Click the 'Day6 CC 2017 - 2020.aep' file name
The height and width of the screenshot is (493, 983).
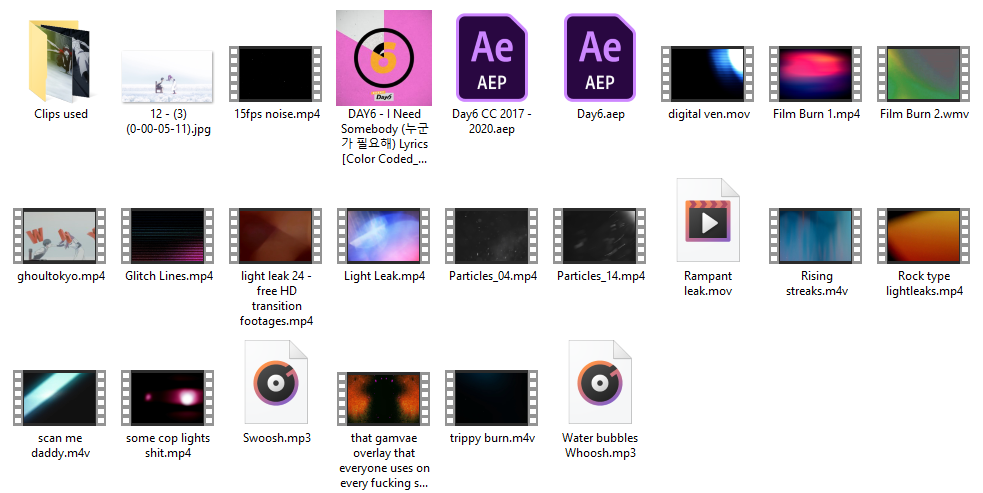tap(492, 122)
